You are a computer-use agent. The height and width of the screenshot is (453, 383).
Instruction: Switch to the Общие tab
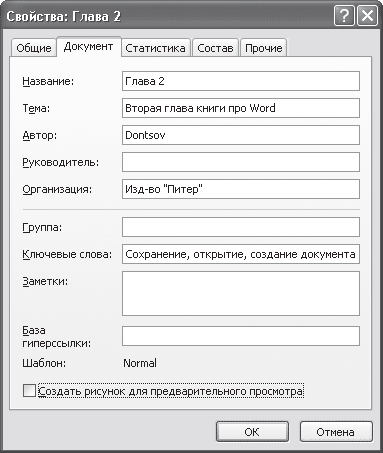click(34, 48)
